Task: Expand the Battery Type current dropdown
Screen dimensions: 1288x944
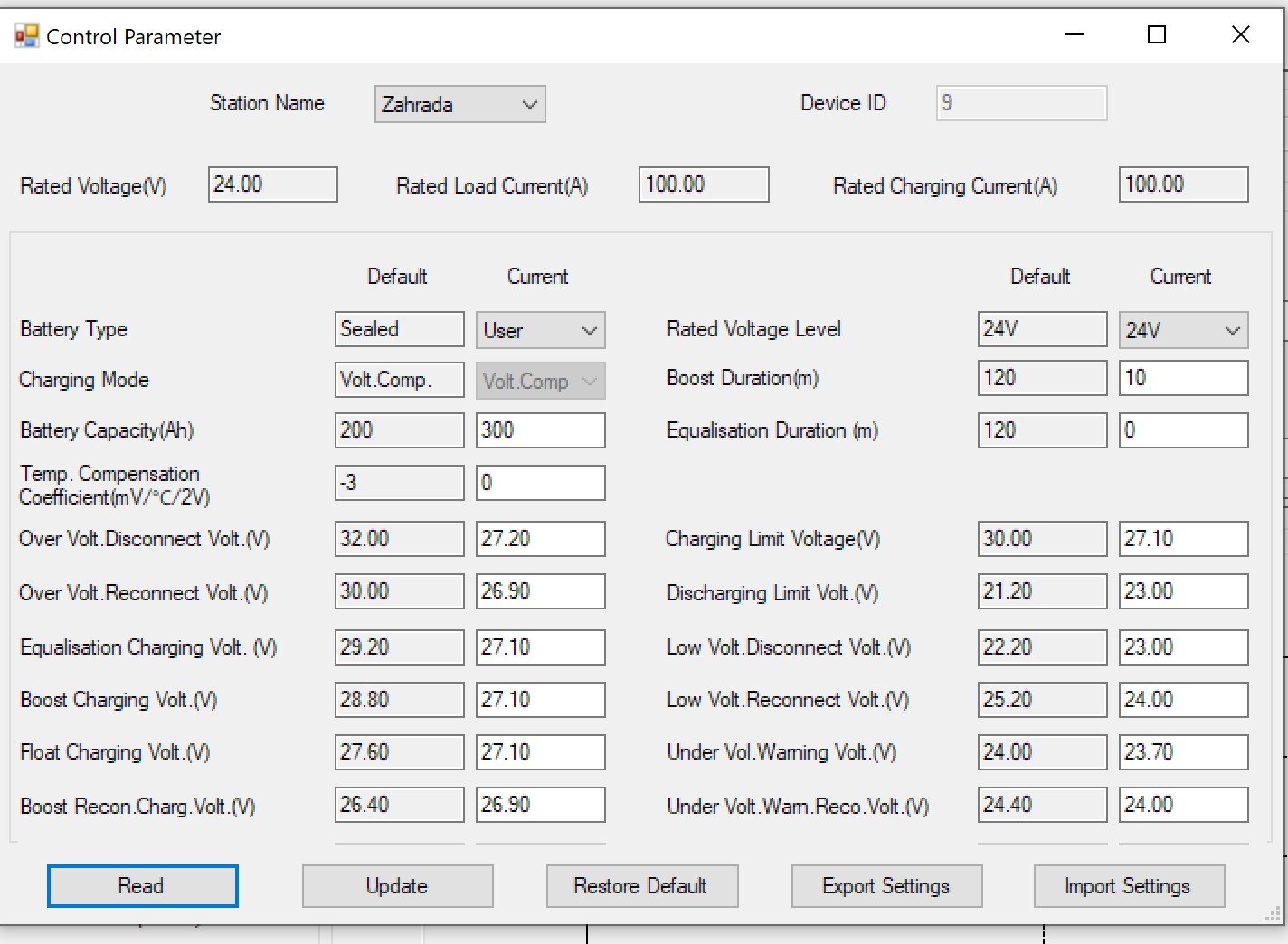Action: pos(540,330)
